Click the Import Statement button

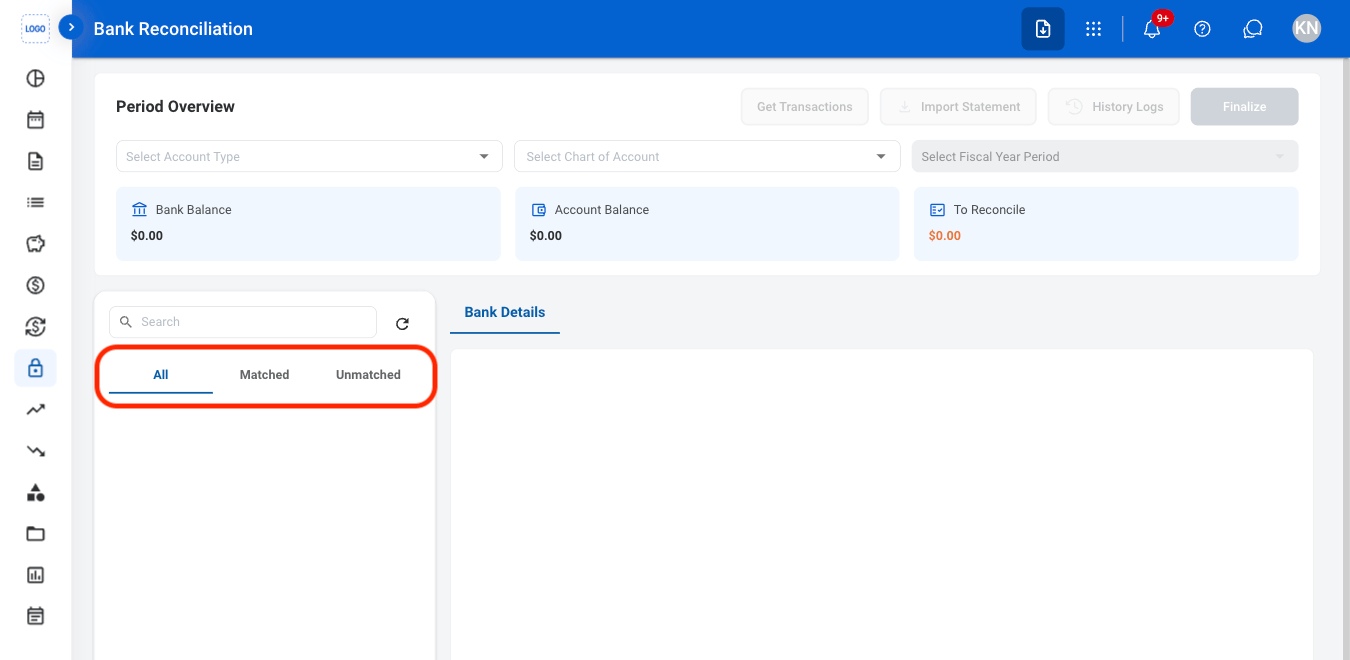(958, 107)
